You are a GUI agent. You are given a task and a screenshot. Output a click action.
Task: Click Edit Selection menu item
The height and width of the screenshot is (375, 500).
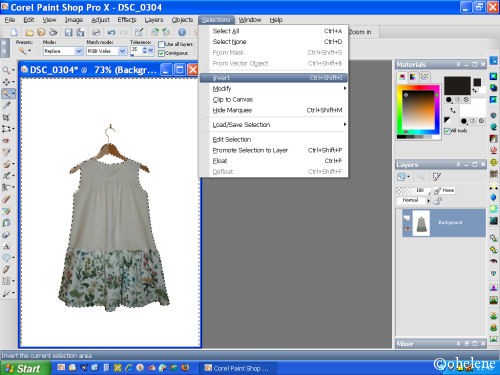[x=273, y=140]
